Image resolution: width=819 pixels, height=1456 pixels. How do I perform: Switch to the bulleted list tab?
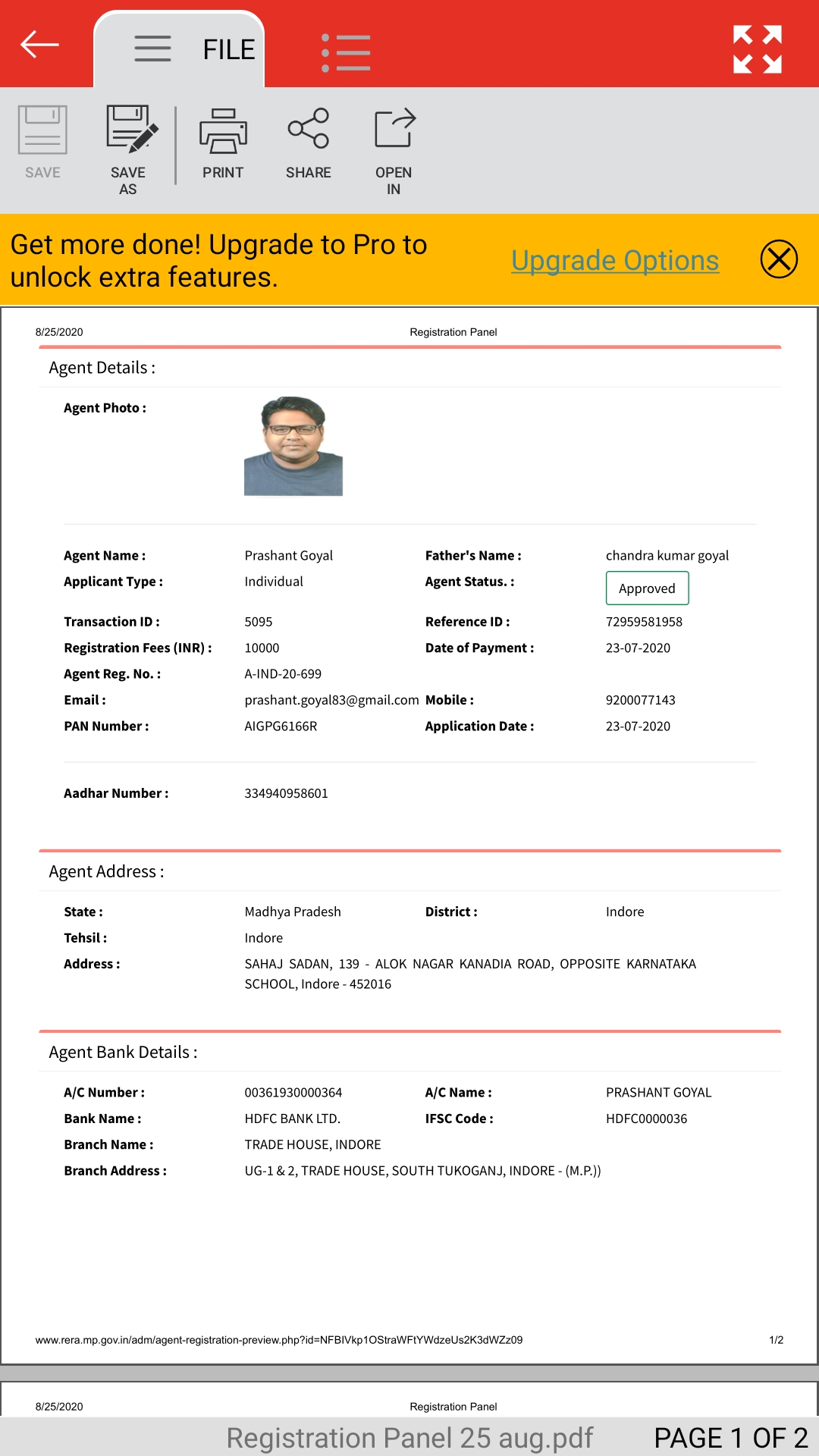click(346, 52)
